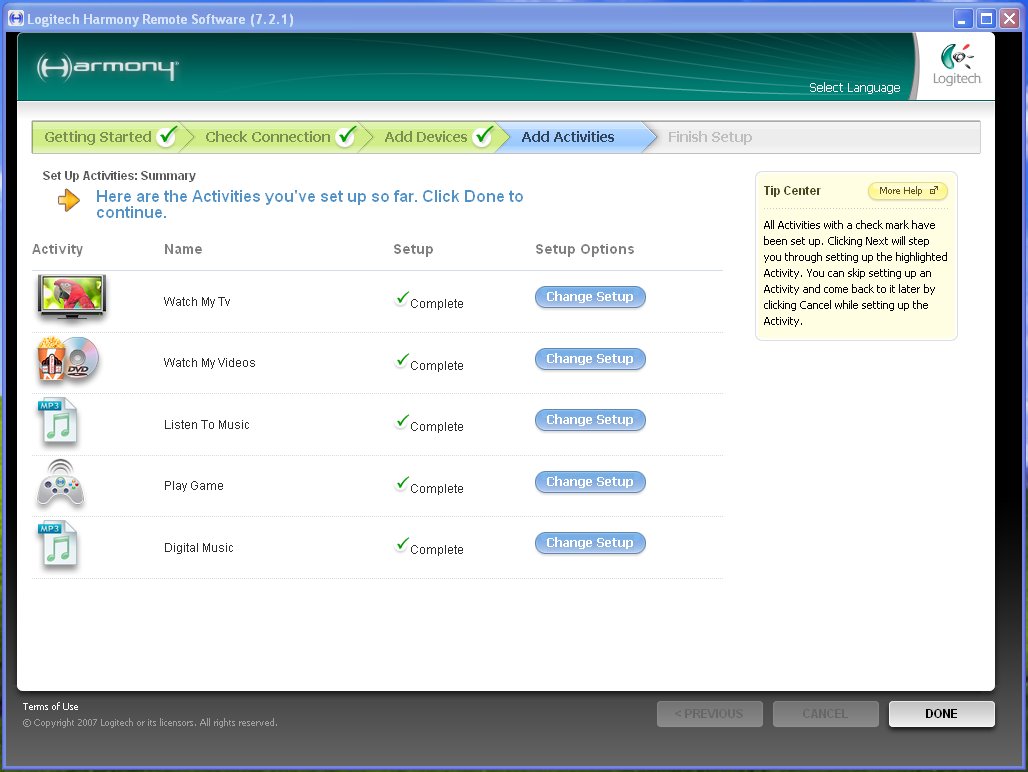Click the green check mark on Add Devices
Image resolution: width=1028 pixels, height=772 pixels.
point(483,136)
